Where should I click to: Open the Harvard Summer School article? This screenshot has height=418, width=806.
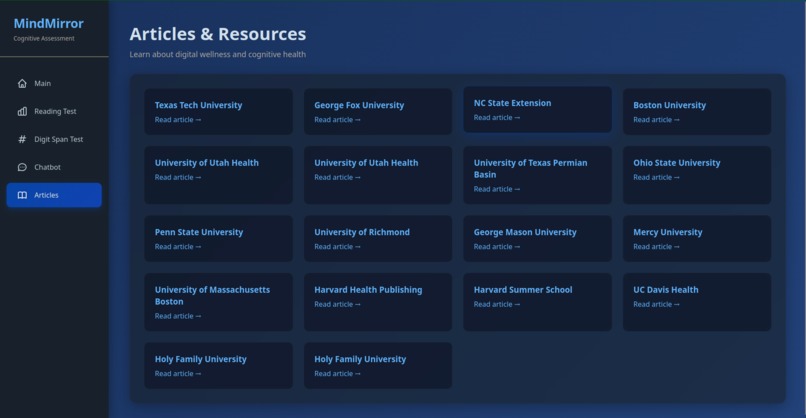[538, 302]
